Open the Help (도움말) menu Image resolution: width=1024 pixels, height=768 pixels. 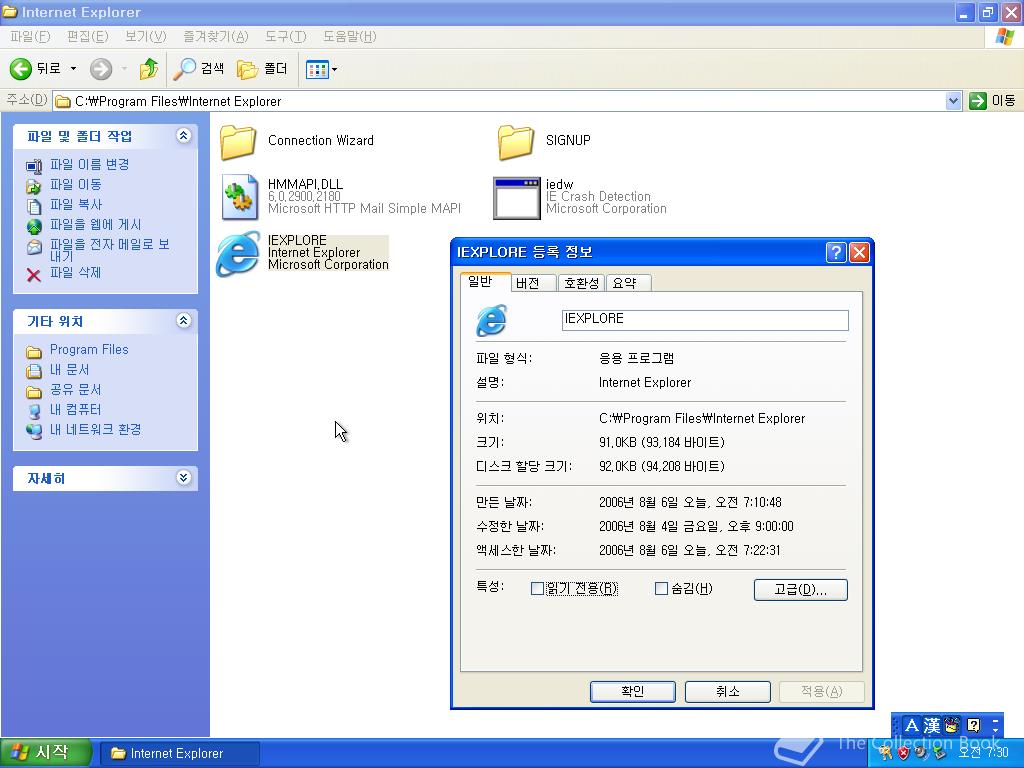[349, 37]
